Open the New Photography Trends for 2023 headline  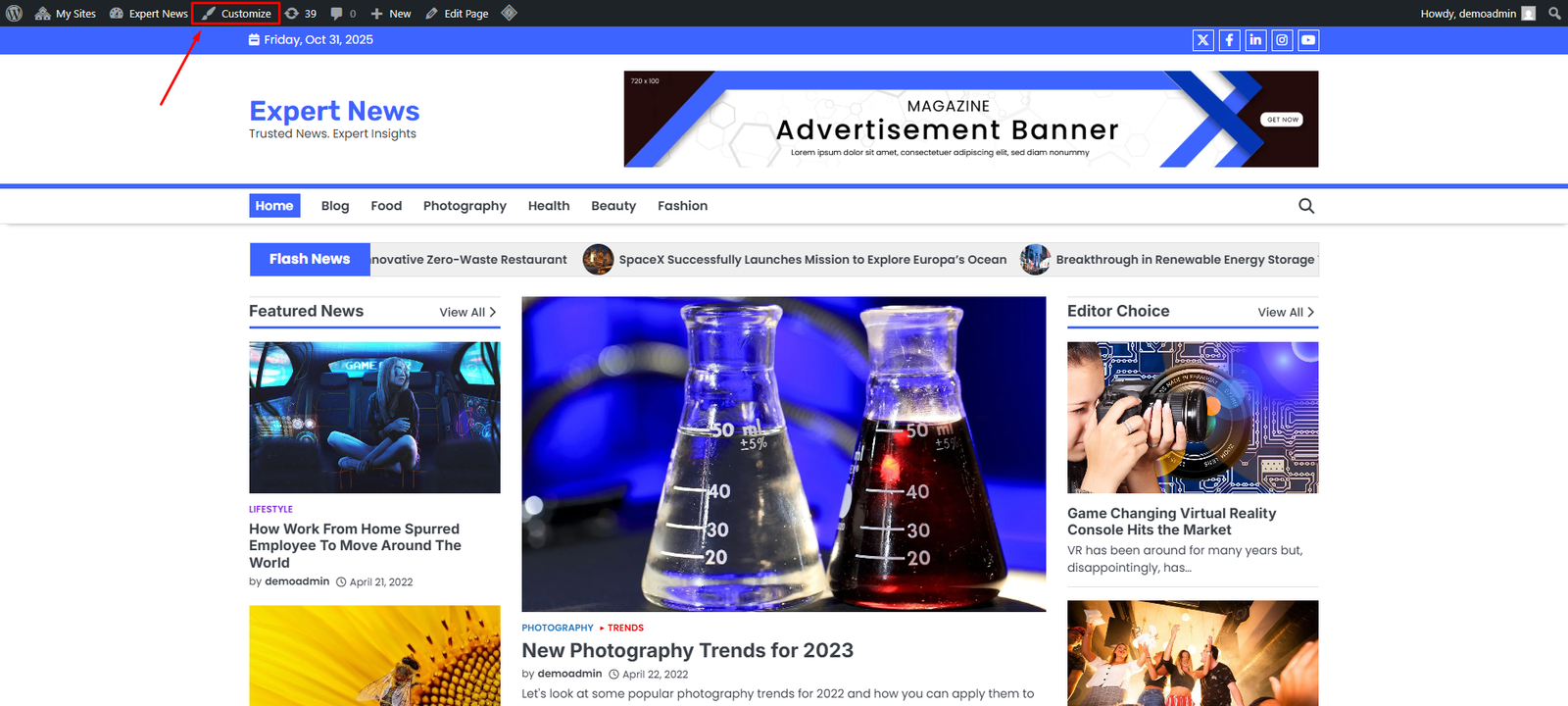[x=687, y=650]
